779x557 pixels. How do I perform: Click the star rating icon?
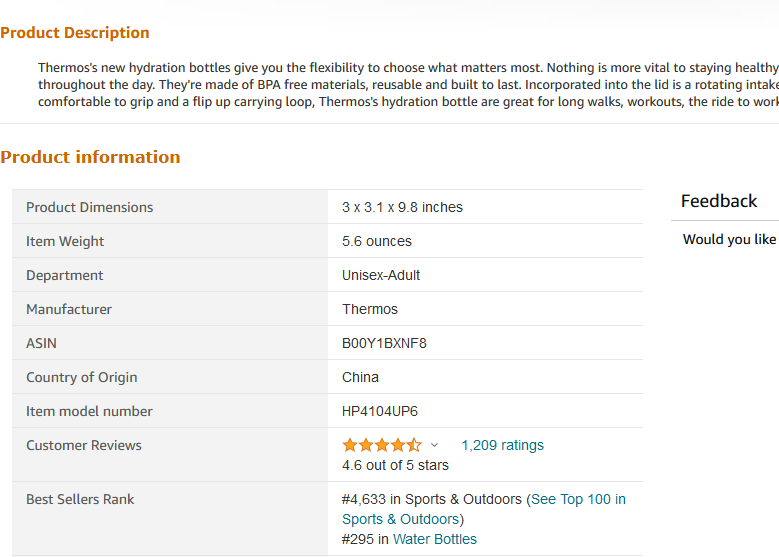click(x=382, y=445)
